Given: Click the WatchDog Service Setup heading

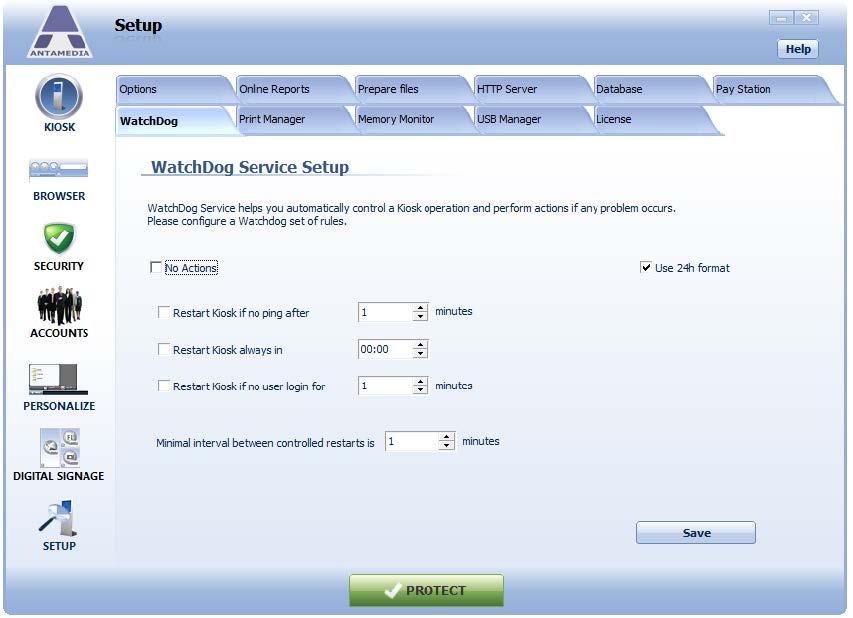Looking at the screenshot, I should (250, 167).
